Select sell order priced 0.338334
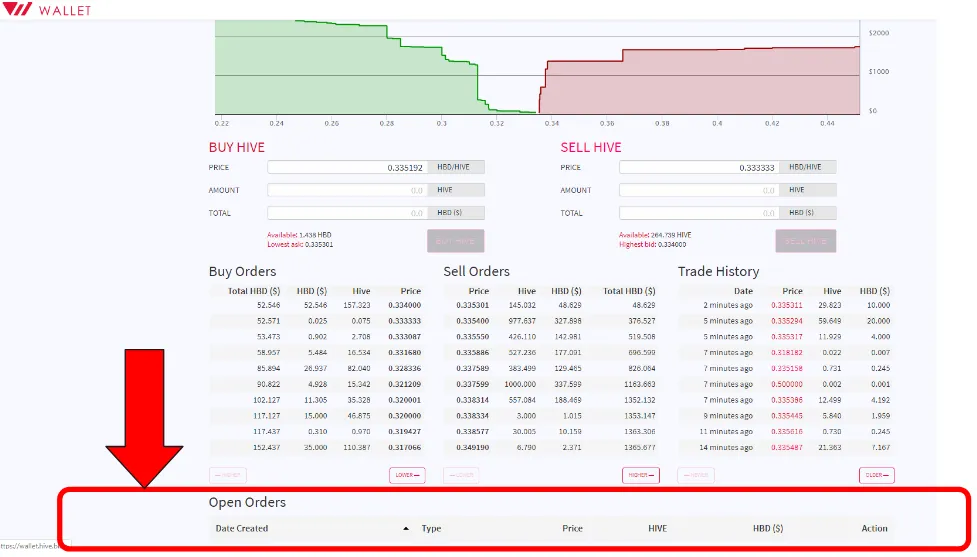 pos(551,416)
